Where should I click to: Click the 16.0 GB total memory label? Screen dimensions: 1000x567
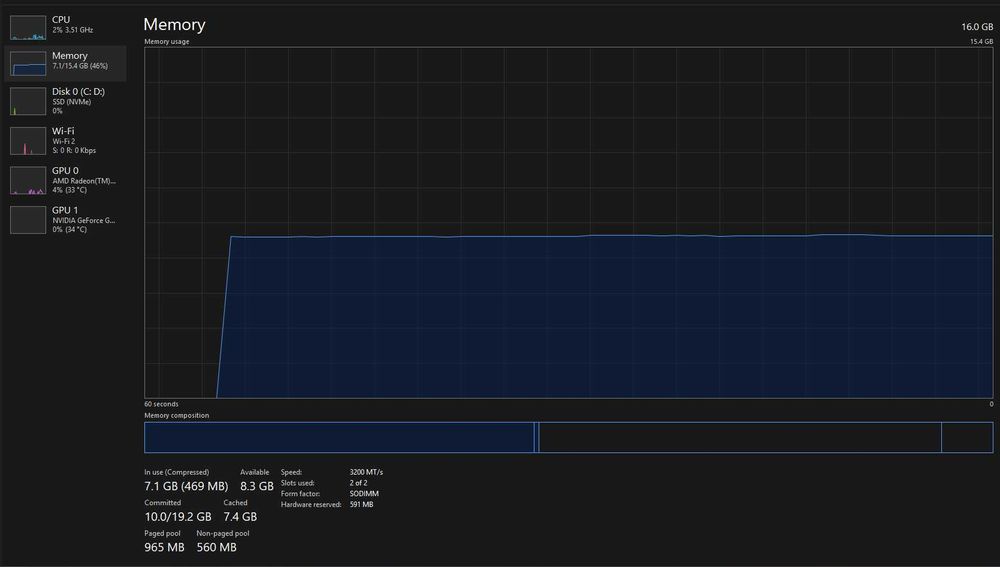point(977,27)
